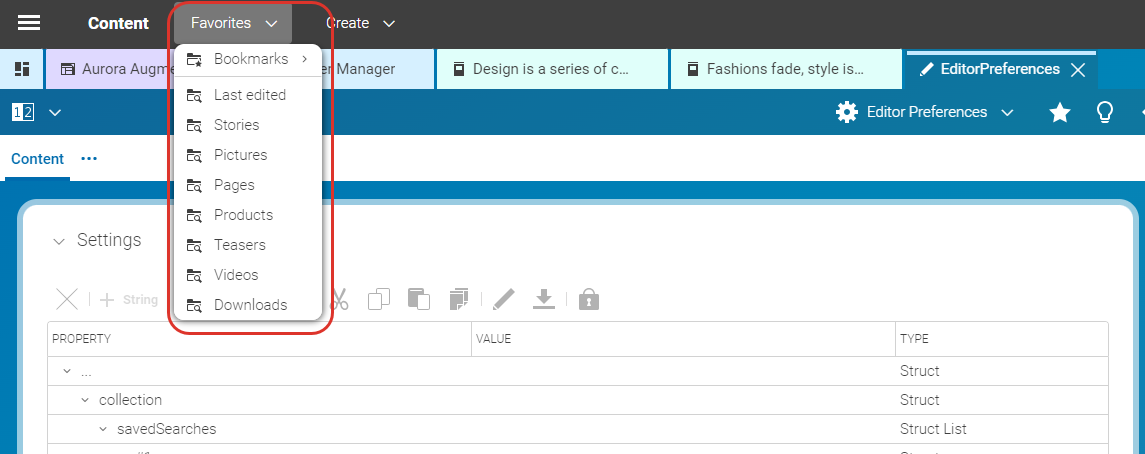Open Bookmarks submenu

[x=248, y=59]
